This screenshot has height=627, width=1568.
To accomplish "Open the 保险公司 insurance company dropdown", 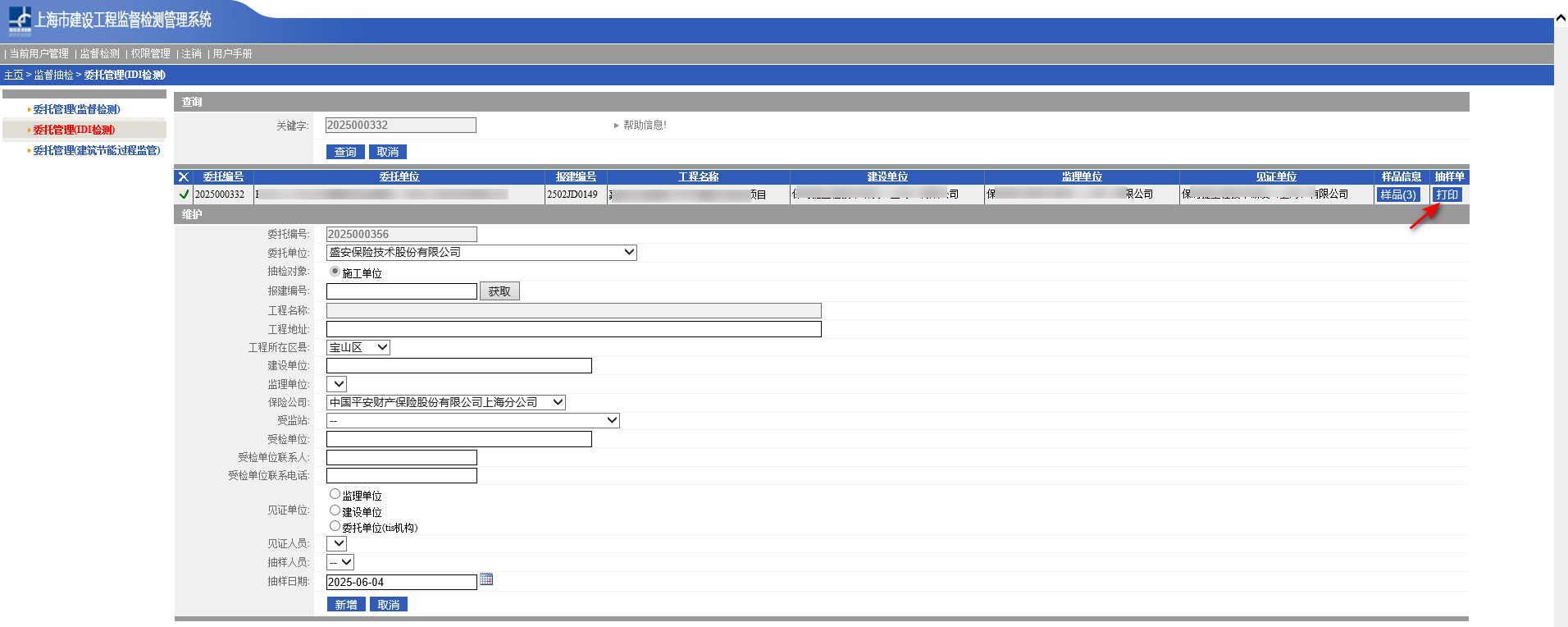I will [x=446, y=403].
